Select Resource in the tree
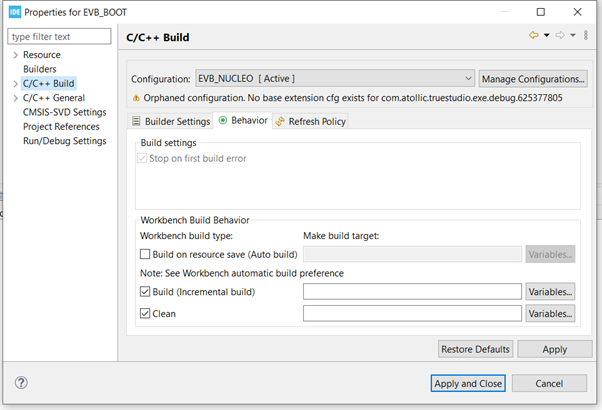The width and height of the screenshot is (602, 410). pos(41,55)
